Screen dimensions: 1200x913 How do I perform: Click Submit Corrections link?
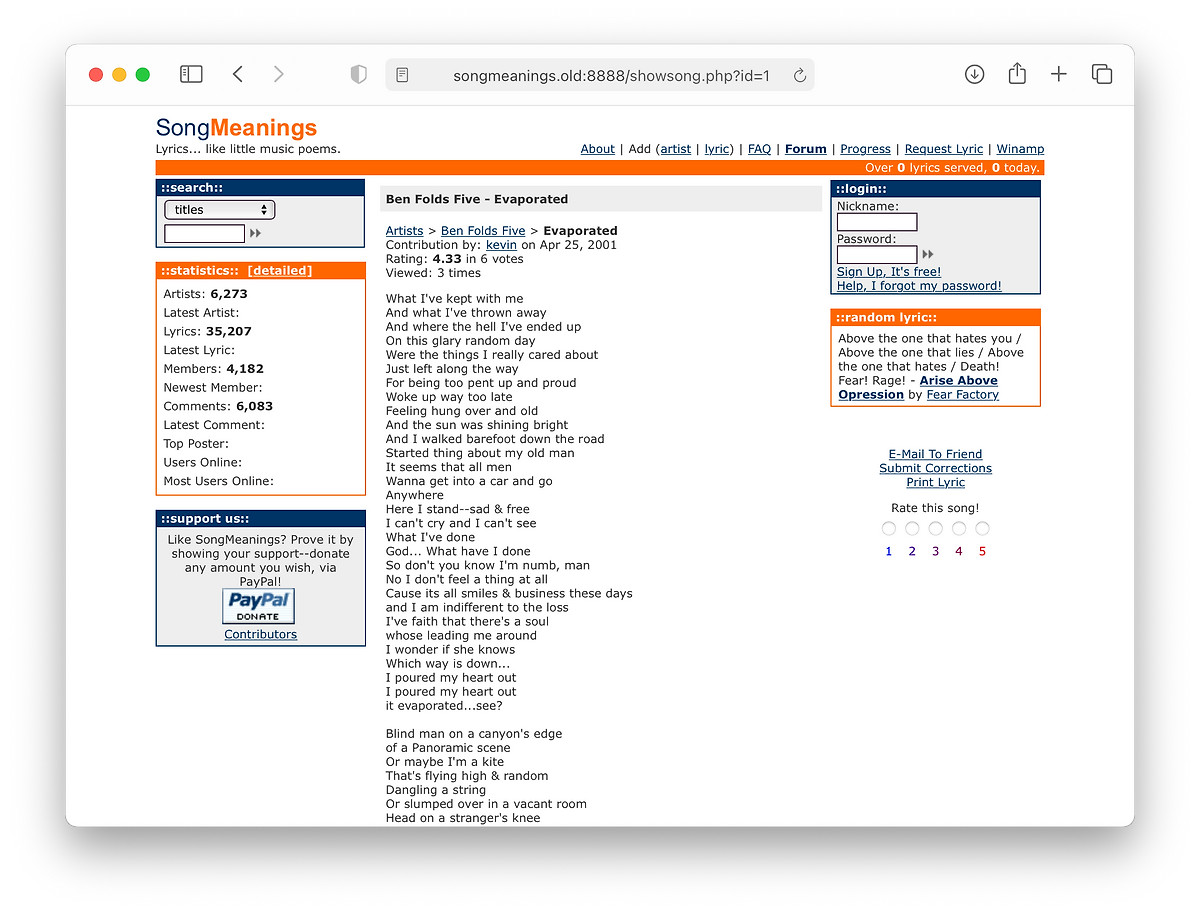click(x=936, y=468)
